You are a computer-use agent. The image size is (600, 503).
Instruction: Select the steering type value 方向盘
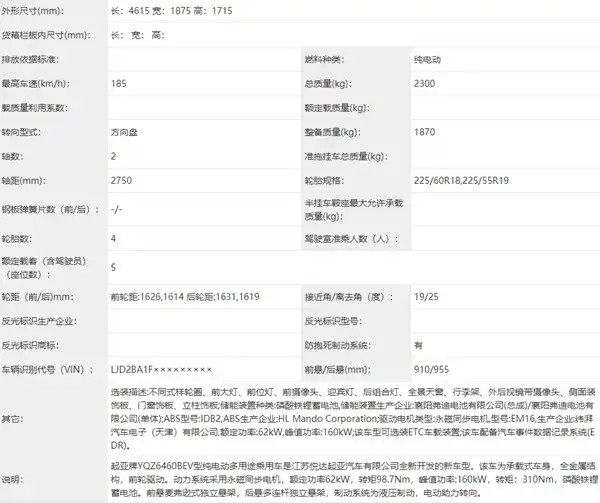pyautogui.click(x=124, y=132)
